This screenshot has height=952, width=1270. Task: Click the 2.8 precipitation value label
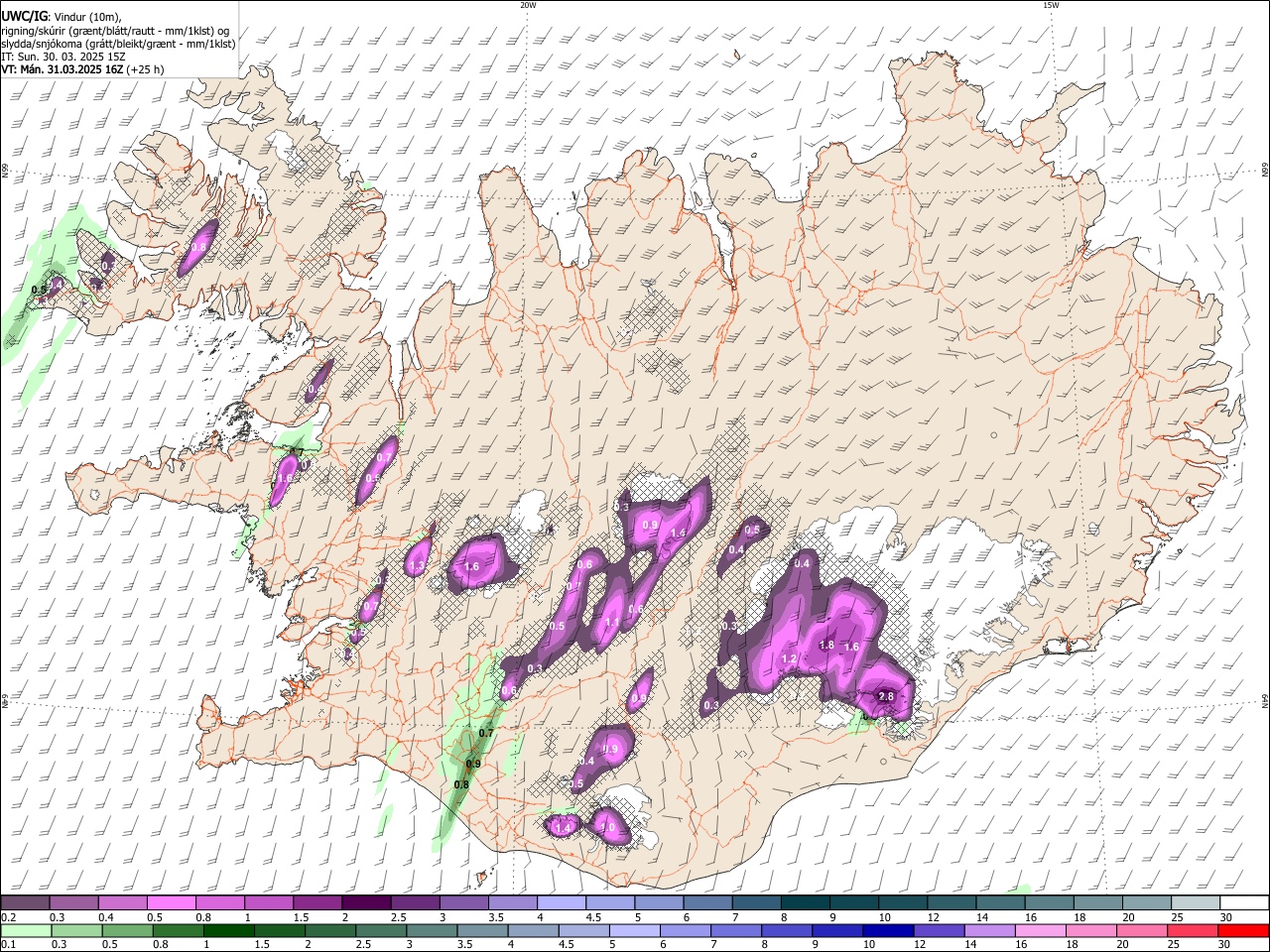pos(887,697)
